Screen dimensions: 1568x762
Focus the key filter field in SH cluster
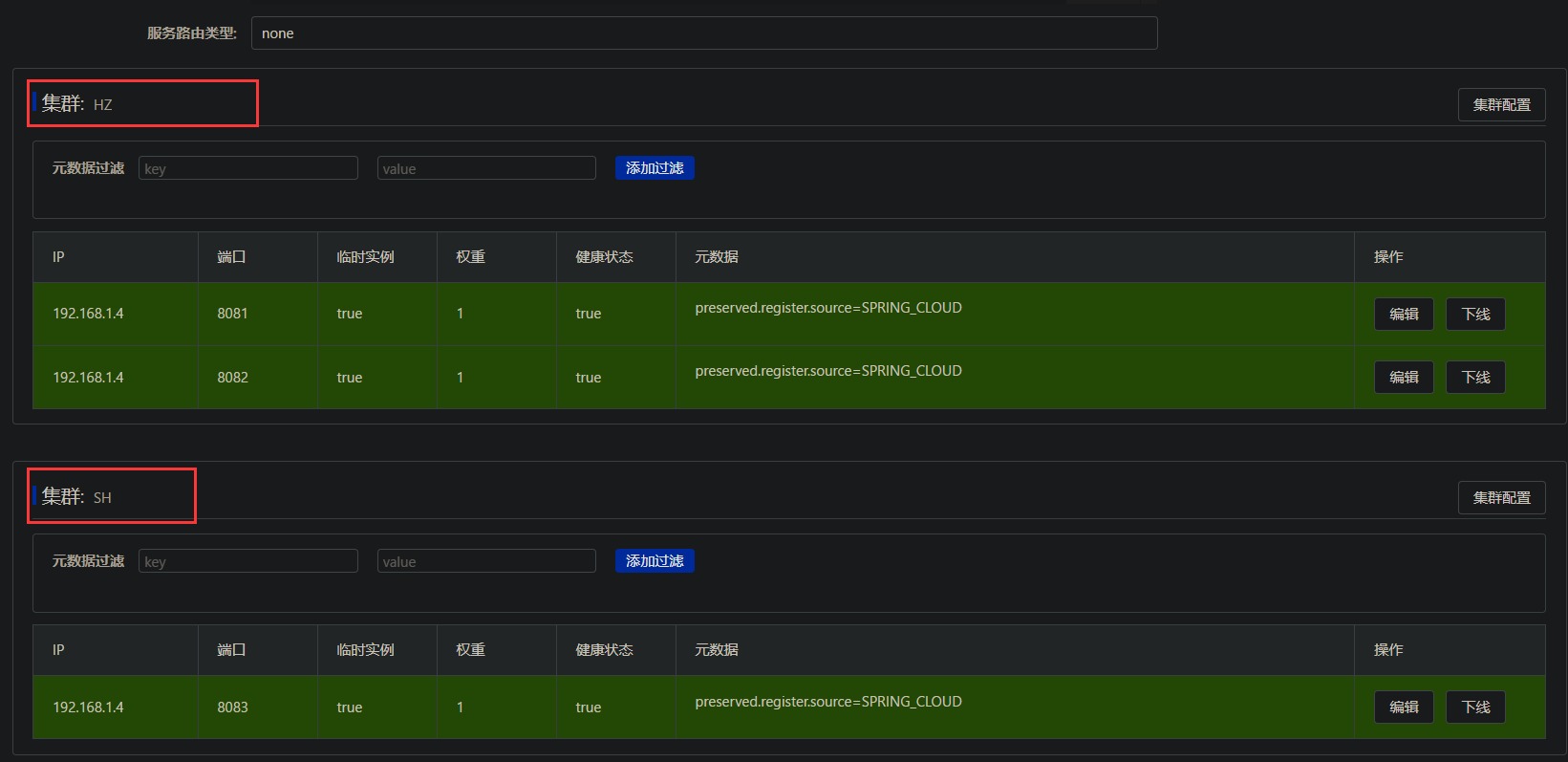[248, 562]
